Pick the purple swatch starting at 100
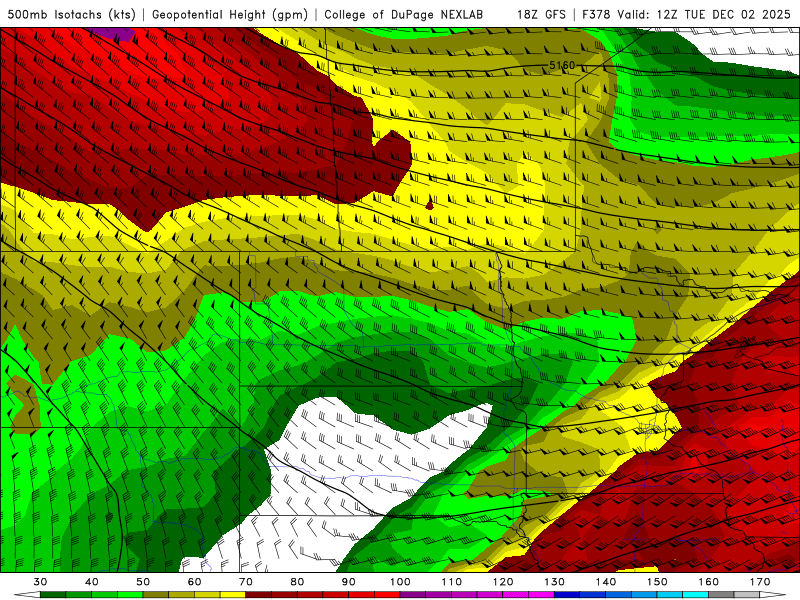The width and height of the screenshot is (800, 600). coord(413,594)
